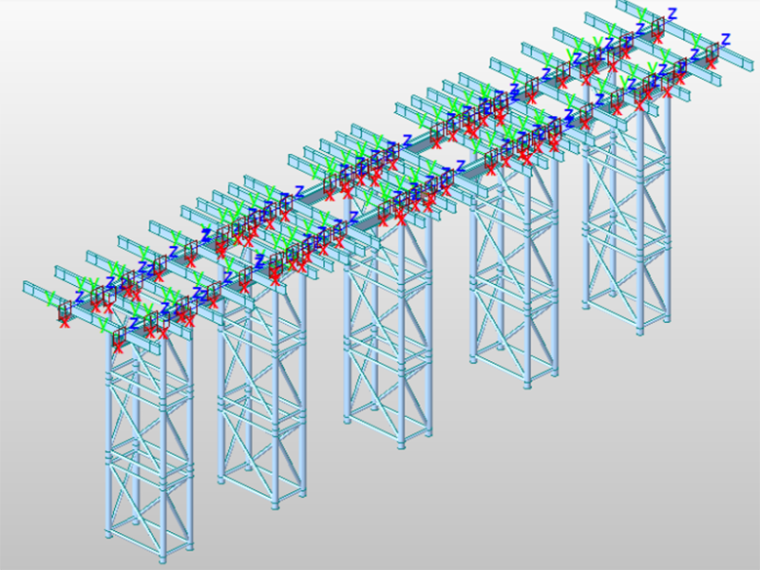Select the second tower from the left
Screen dimensions: 760x570
(262, 400)
